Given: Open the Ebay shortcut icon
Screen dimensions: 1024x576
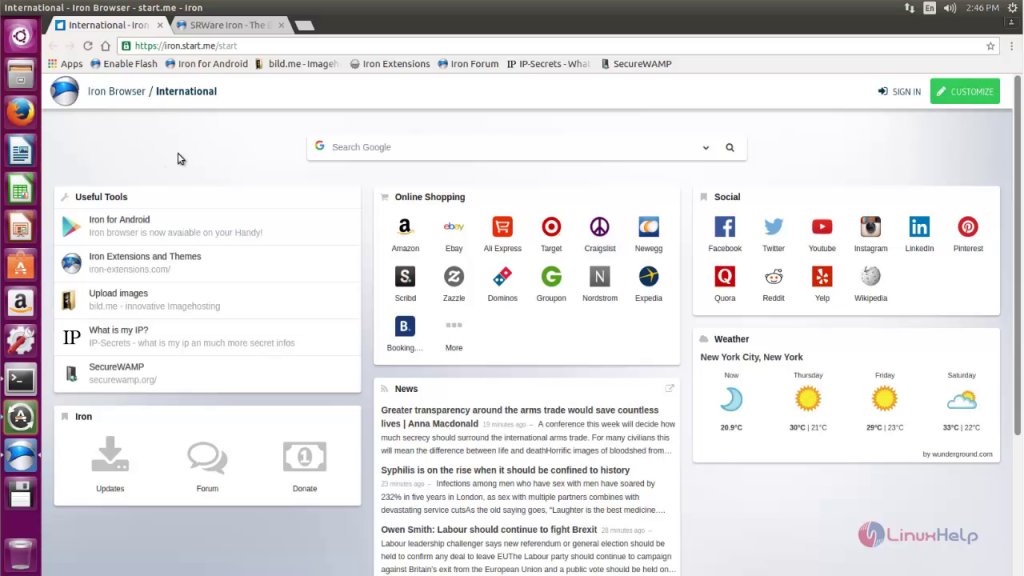Looking at the screenshot, I should click(x=454, y=227).
